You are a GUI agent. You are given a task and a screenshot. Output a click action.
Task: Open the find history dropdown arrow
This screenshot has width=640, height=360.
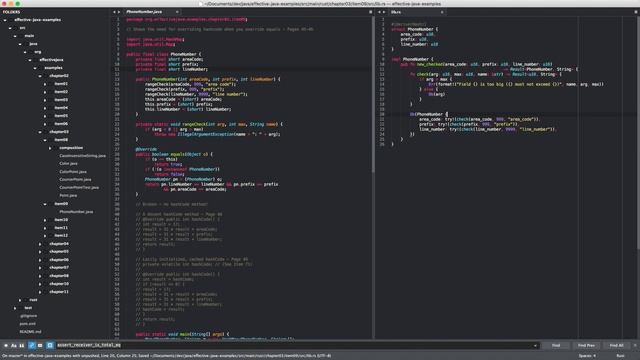(535, 346)
